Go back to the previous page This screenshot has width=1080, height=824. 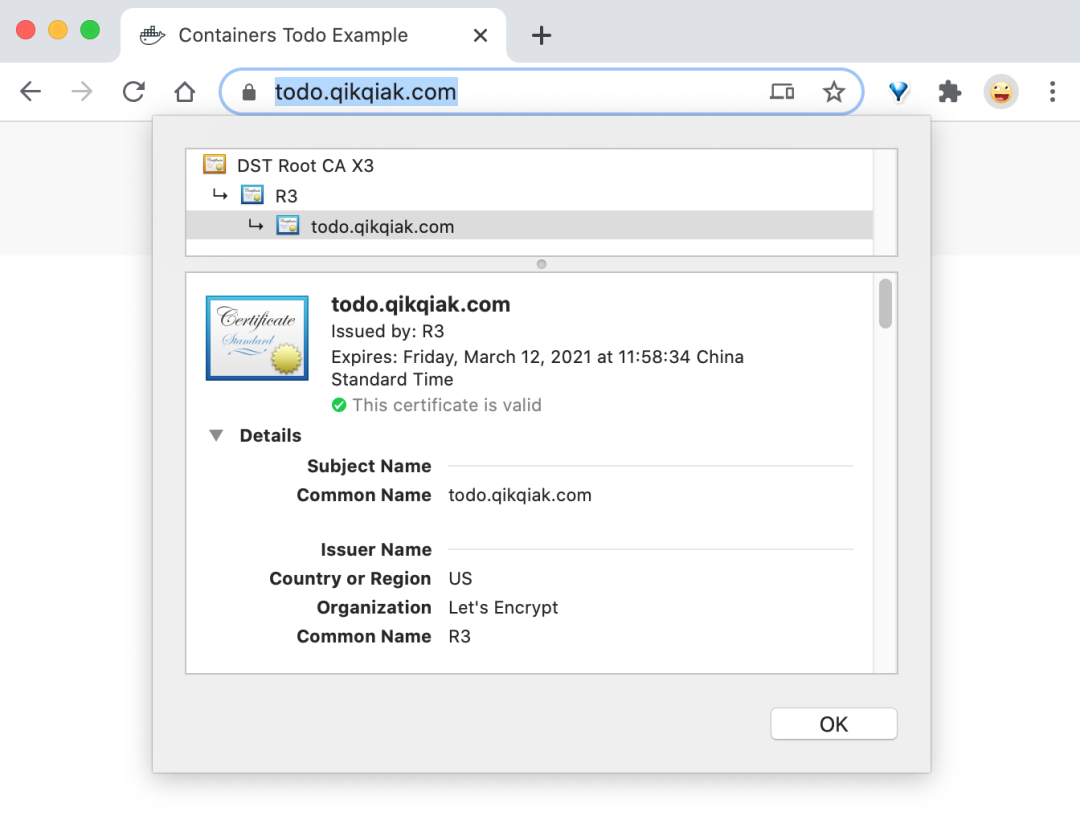[30, 91]
